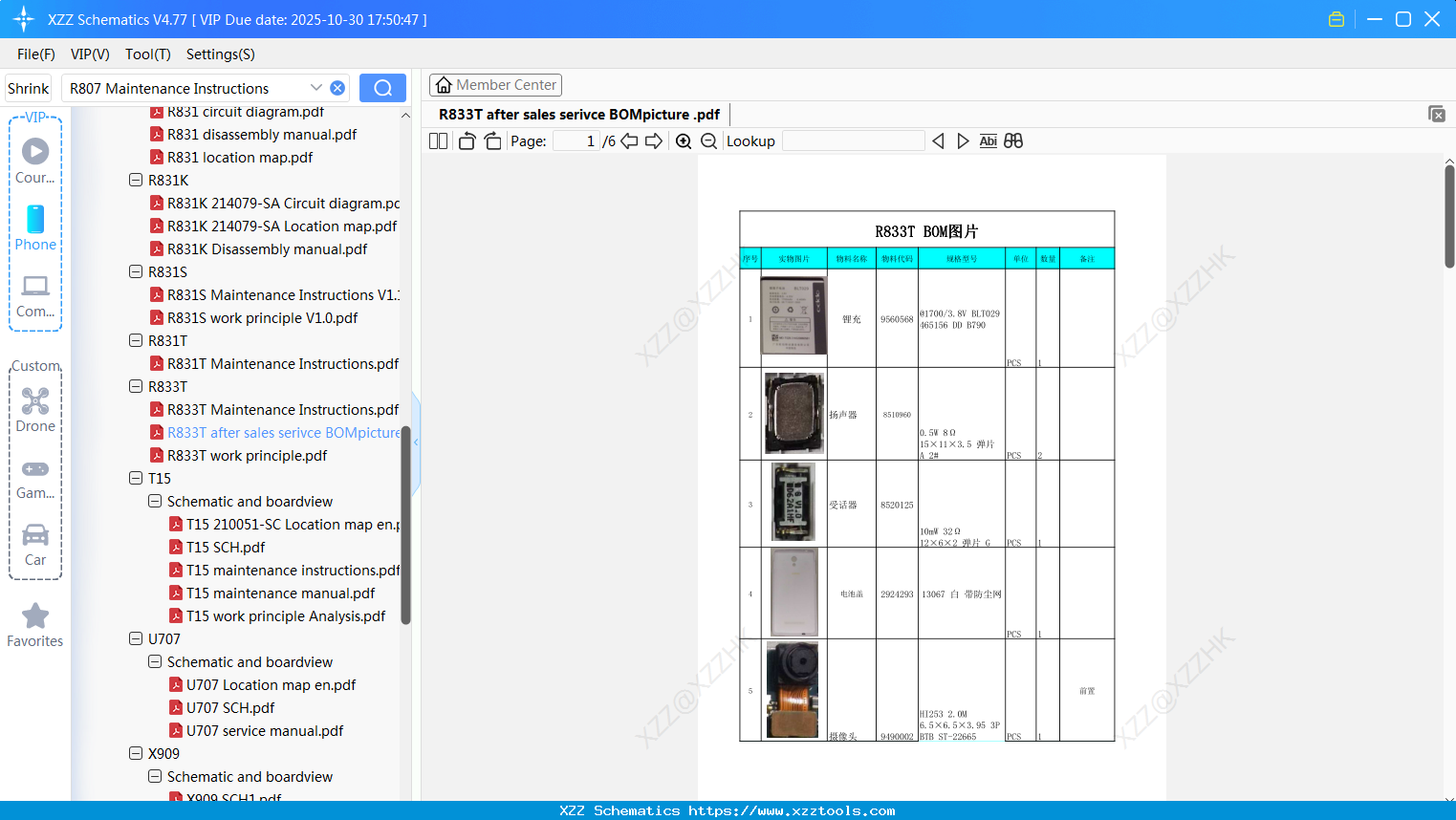This screenshot has width=1456, height=820.
Task: Open the File(F) menu
Action: [x=36, y=54]
